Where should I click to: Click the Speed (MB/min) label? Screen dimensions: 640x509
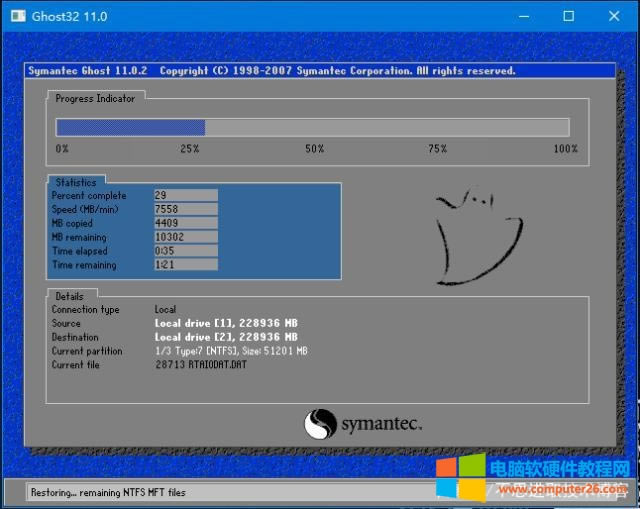click(x=85, y=209)
